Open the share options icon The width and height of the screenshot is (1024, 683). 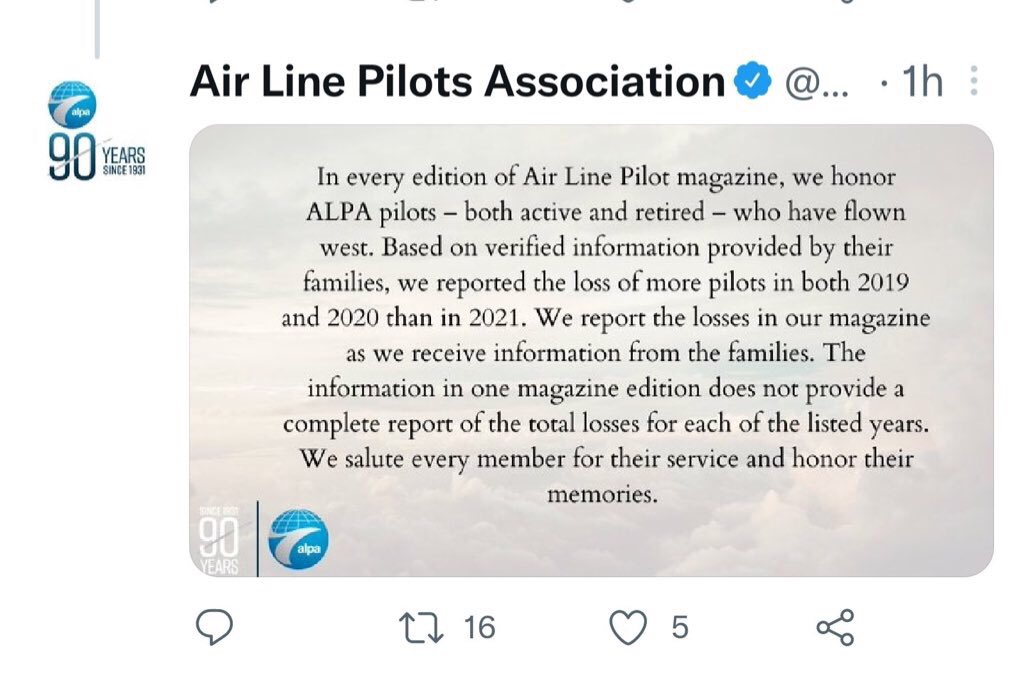tap(835, 627)
